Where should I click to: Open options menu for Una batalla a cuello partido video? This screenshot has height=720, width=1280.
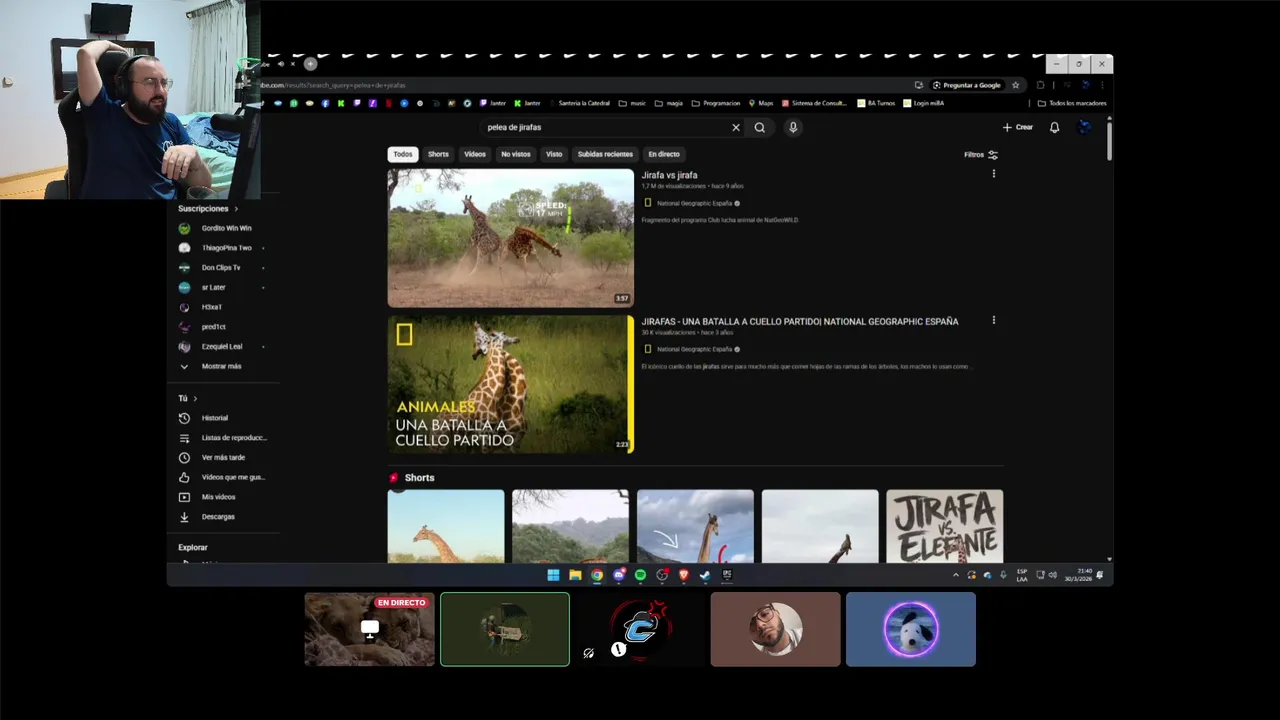[x=993, y=320]
